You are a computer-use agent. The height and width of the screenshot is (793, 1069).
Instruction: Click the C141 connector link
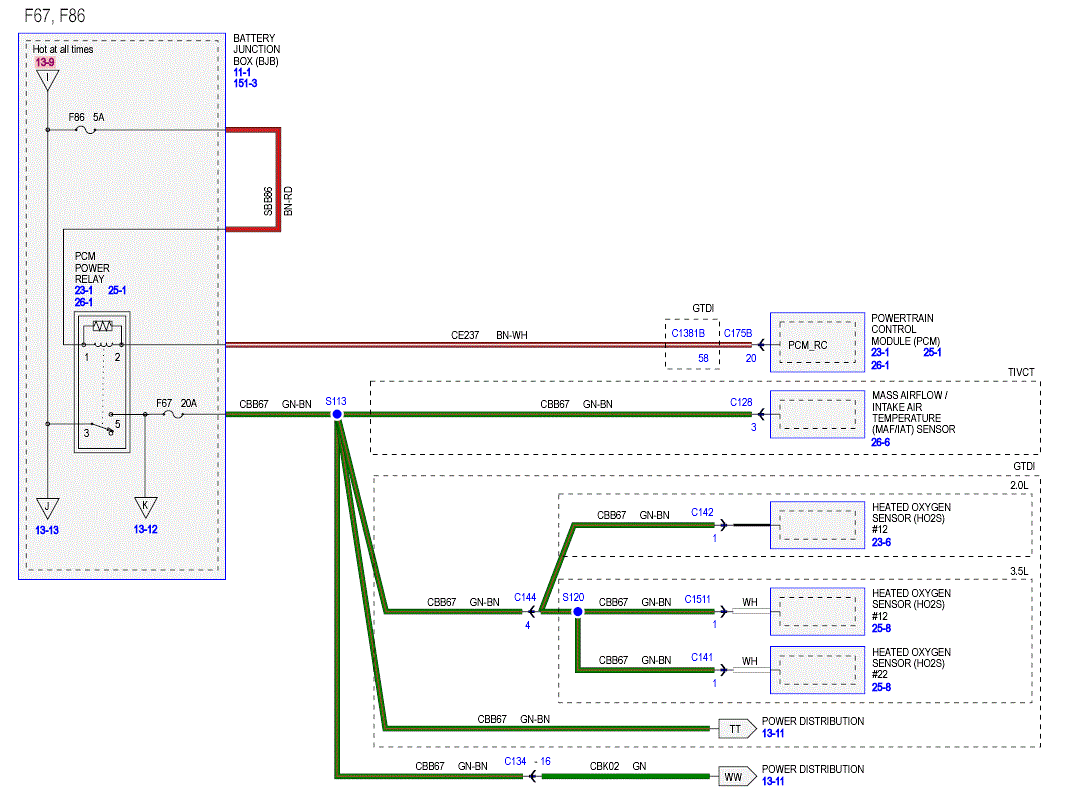pyautogui.click(x=702, y=657)
